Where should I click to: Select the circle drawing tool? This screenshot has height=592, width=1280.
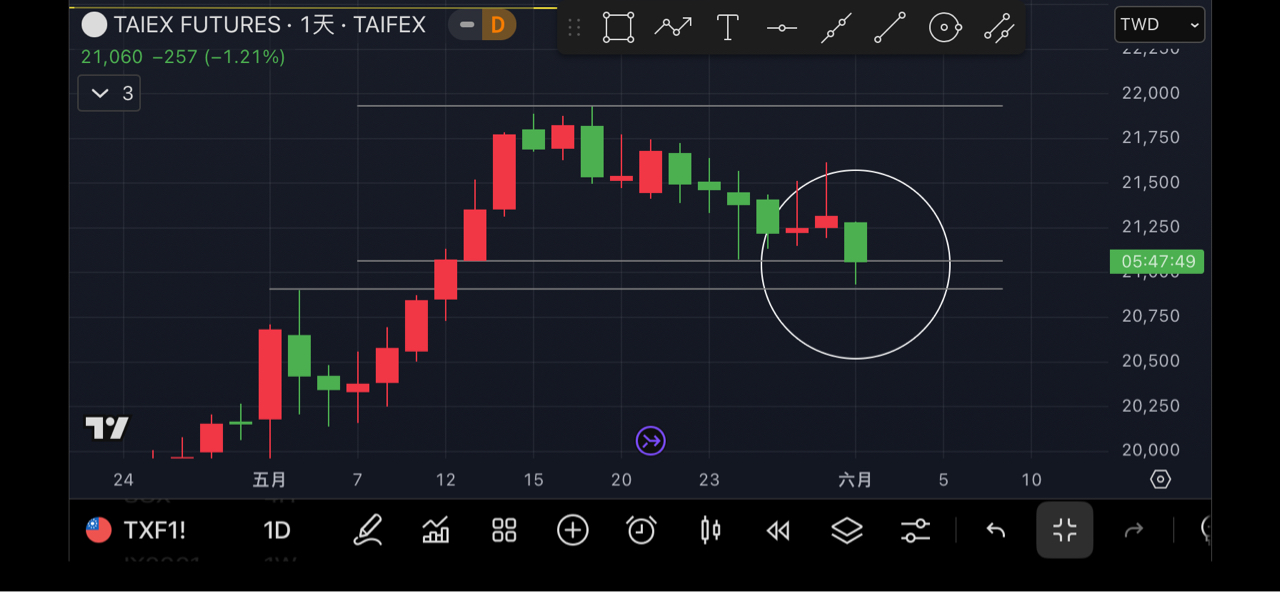point(945,28)
